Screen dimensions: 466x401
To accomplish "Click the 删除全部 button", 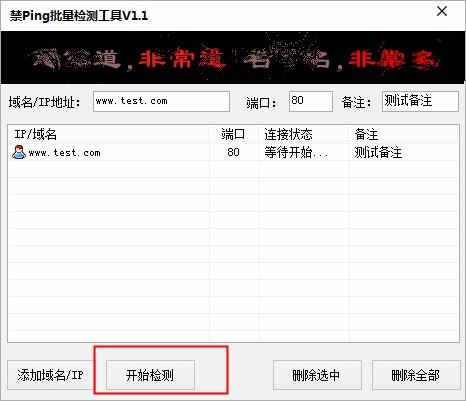I will [415, 375].
